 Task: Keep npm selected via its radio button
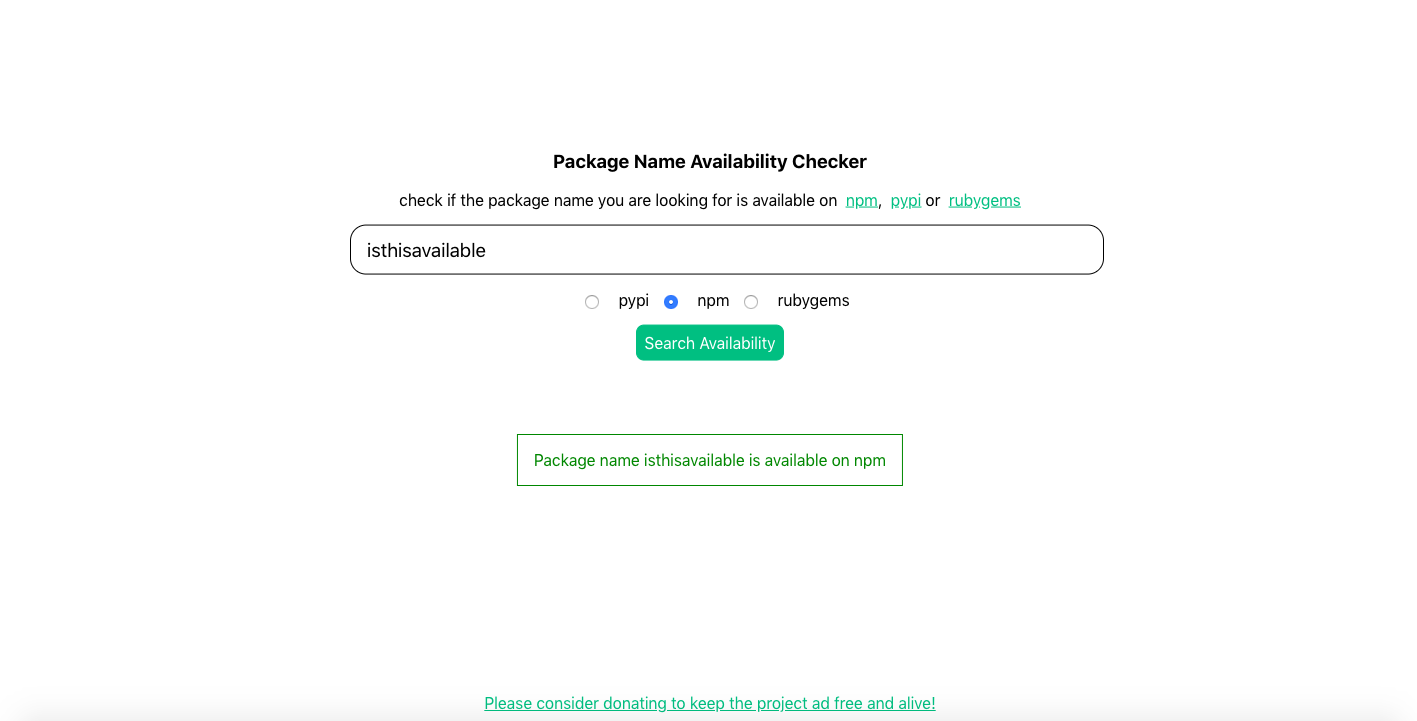[x=671, y=301]
